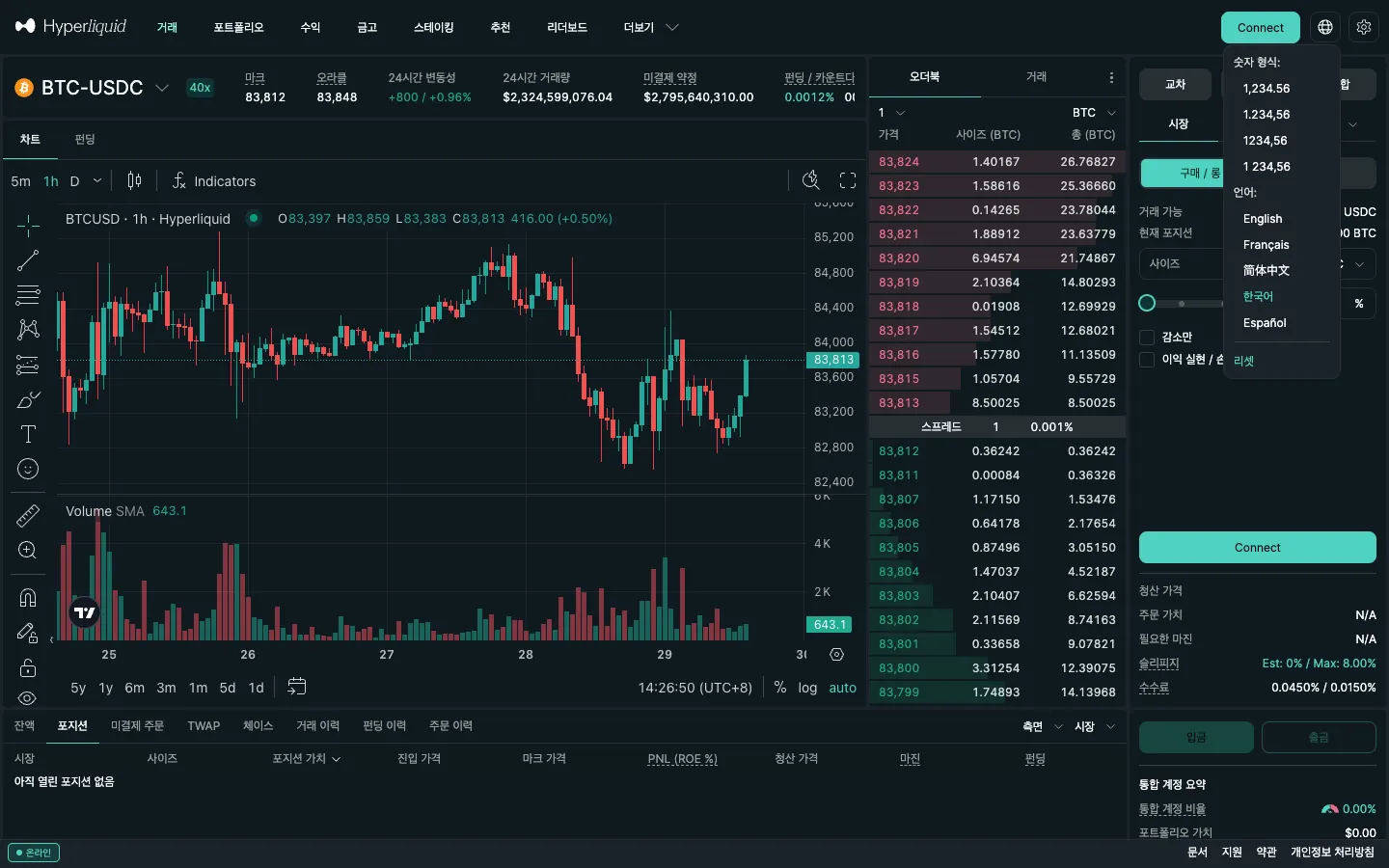This screenshot has height=868, width=1389.
Task: Open the 미결제 주문 tab
Action: click(137, 725)
